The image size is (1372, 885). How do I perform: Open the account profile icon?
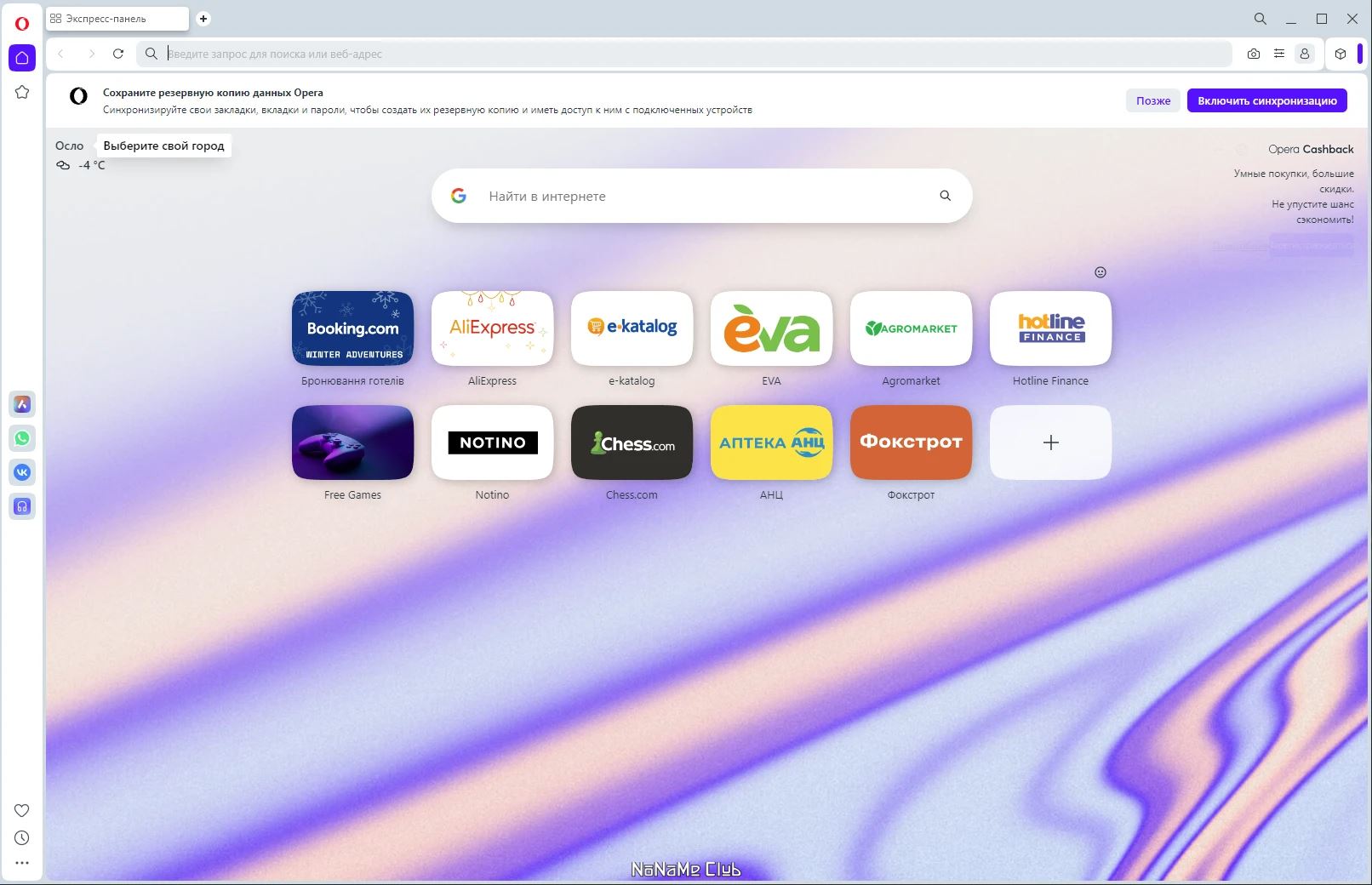[x=1304, y=54]
